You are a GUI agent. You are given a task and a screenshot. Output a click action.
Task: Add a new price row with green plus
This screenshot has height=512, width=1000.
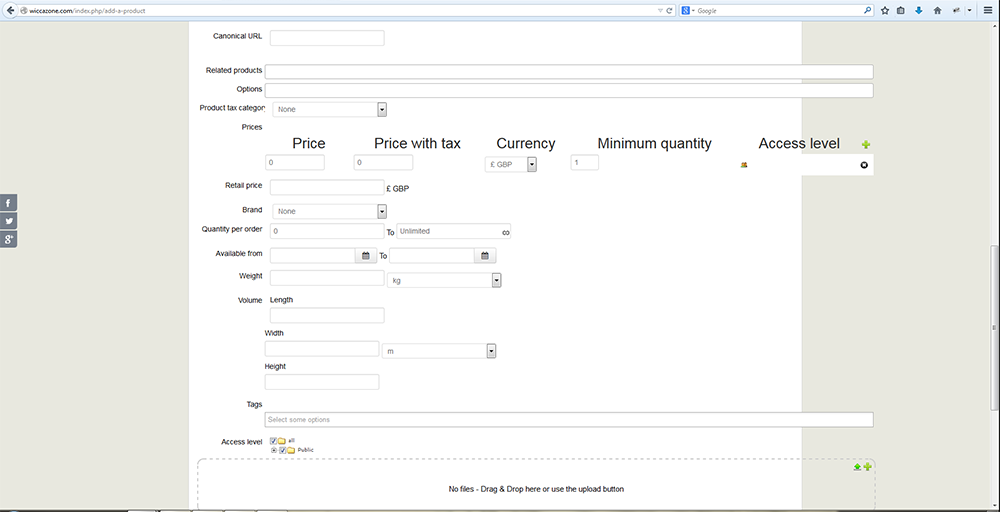point(866,145)
